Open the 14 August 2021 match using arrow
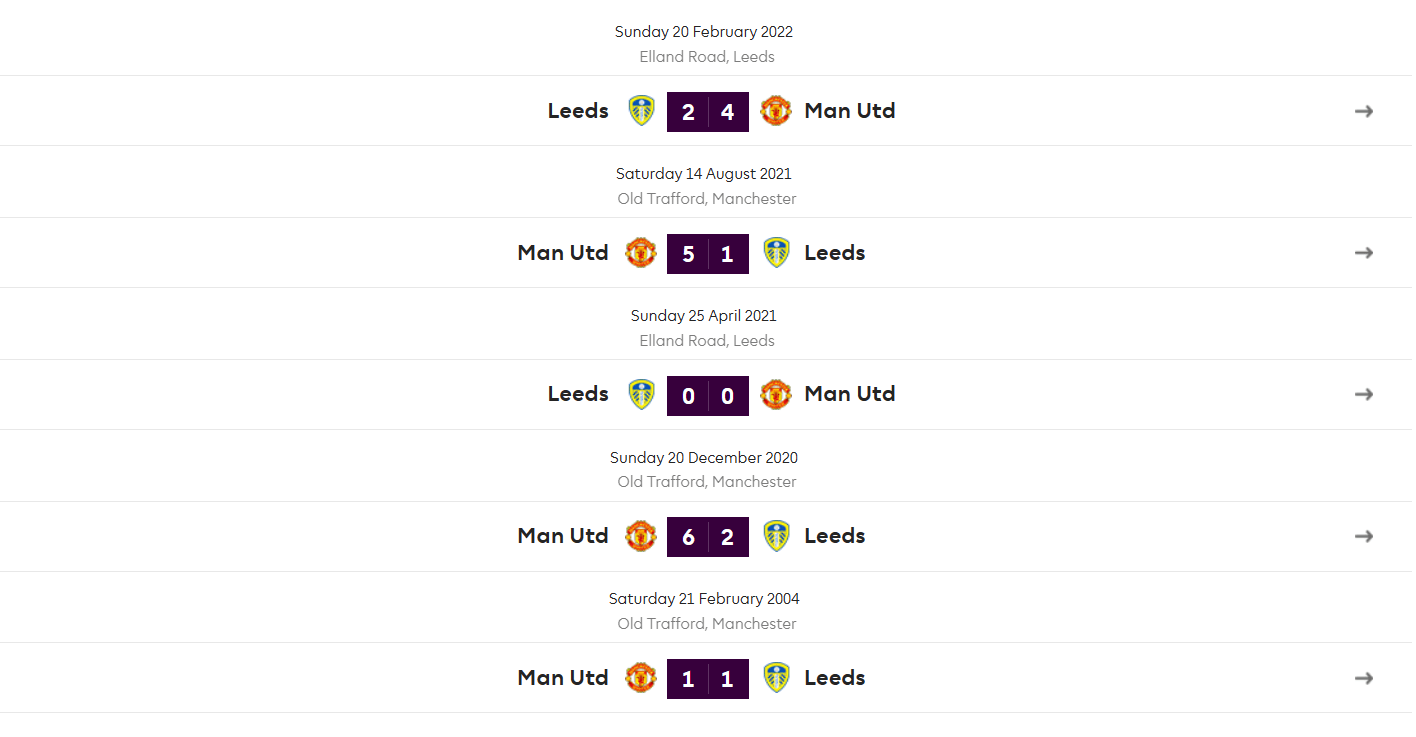Viewport: 1416px width, 737px height. coord(1363,253)
